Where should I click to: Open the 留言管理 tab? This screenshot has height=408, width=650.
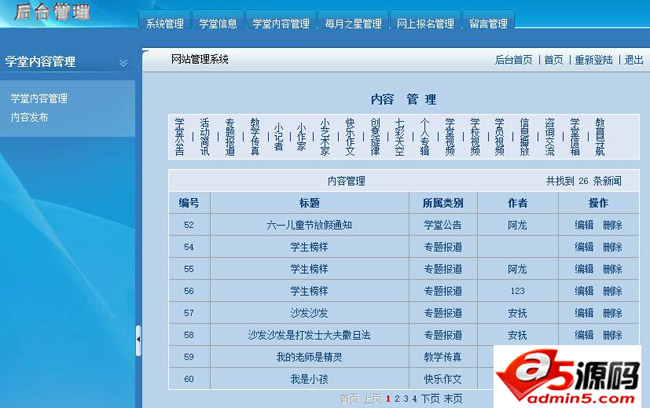coord(488,24)
